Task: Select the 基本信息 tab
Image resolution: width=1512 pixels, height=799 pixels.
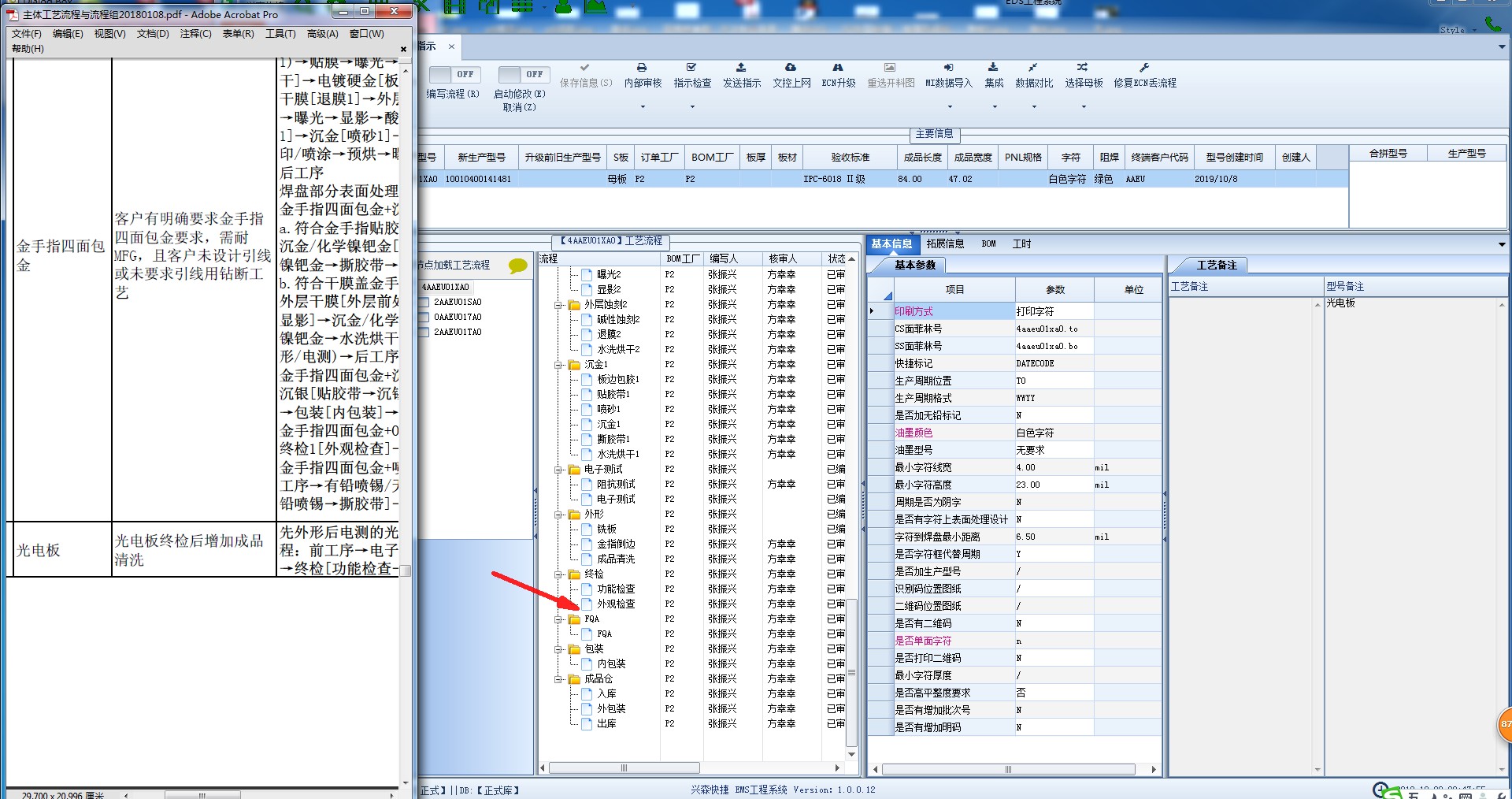Action: 891,244
